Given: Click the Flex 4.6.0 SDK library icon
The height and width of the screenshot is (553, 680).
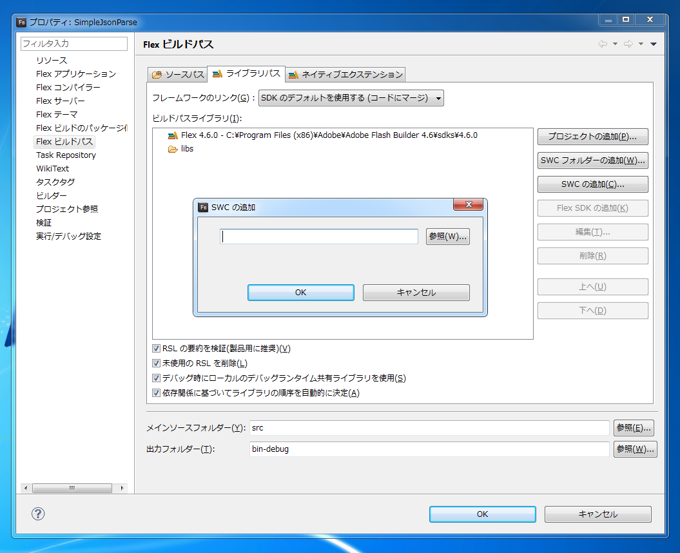Looking at the screenshot, I should (173, 135).
